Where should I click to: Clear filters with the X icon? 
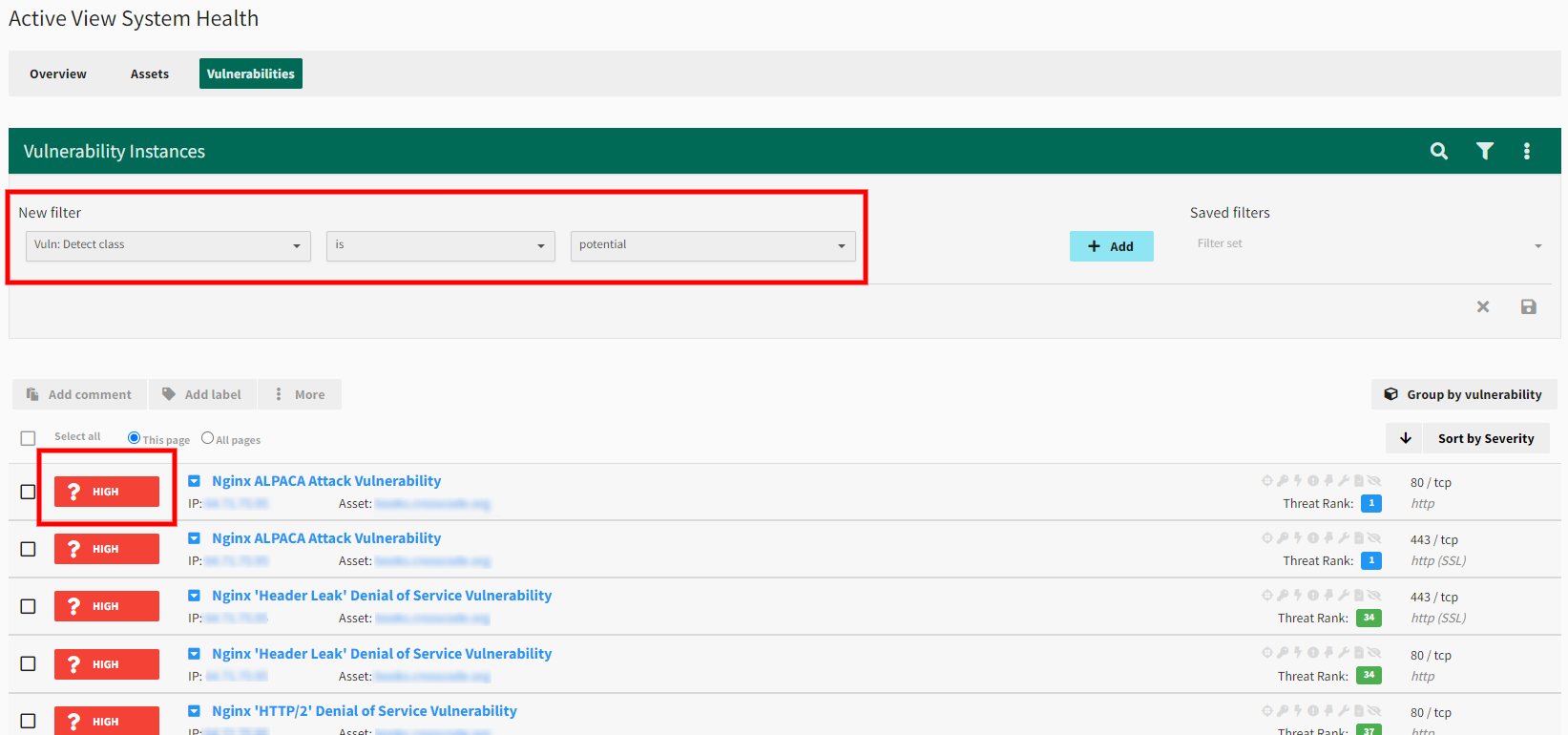1483,306
